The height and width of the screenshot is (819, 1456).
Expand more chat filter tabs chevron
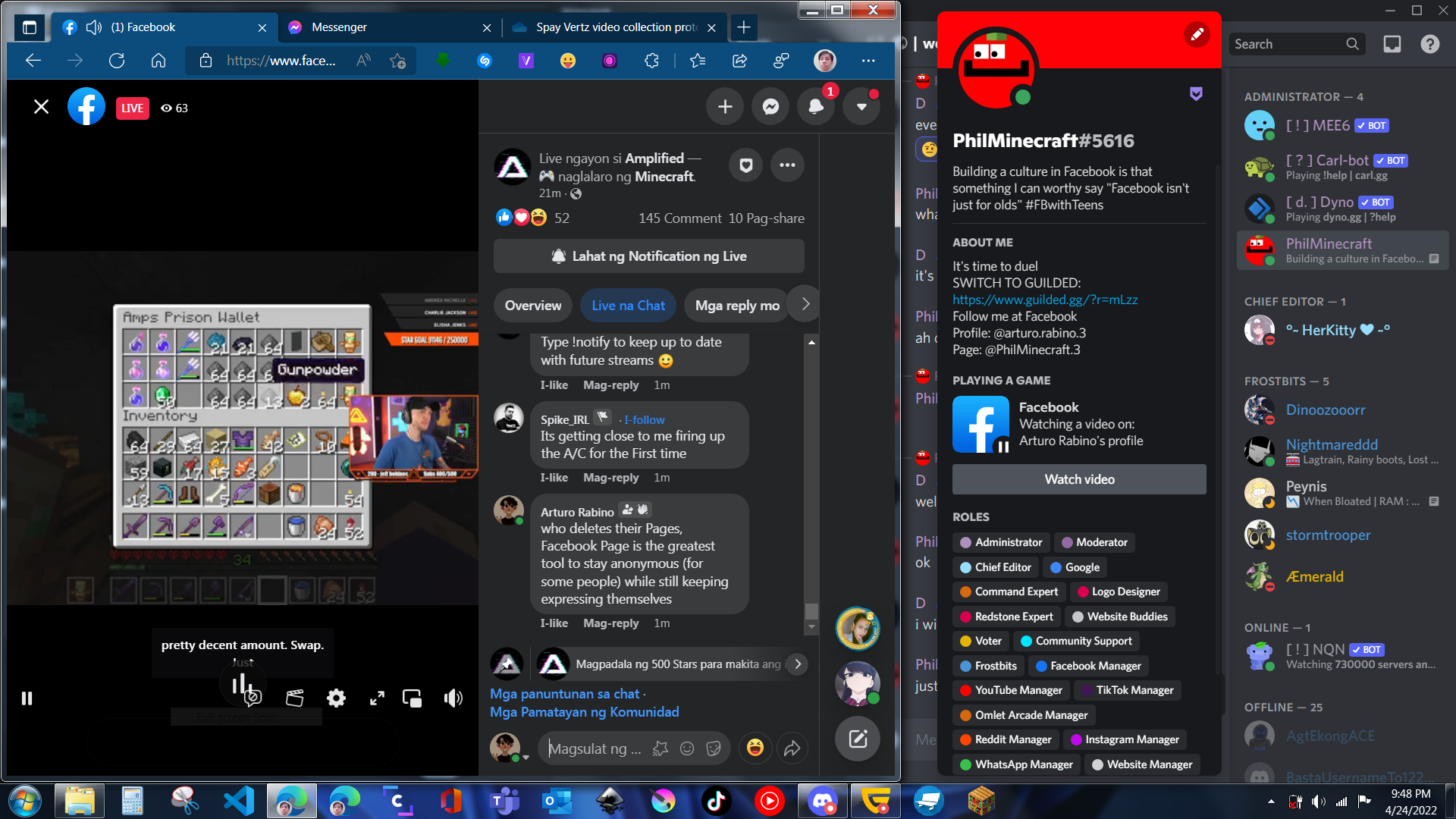click(x=805, y=304)
